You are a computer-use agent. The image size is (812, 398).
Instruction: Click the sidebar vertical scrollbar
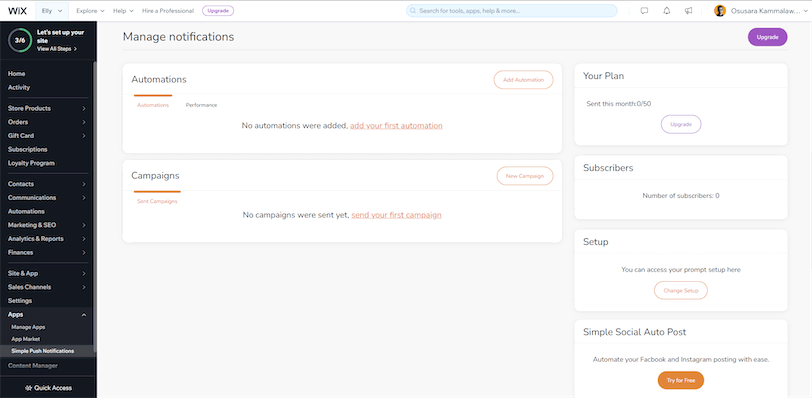[x=95, y=207]
